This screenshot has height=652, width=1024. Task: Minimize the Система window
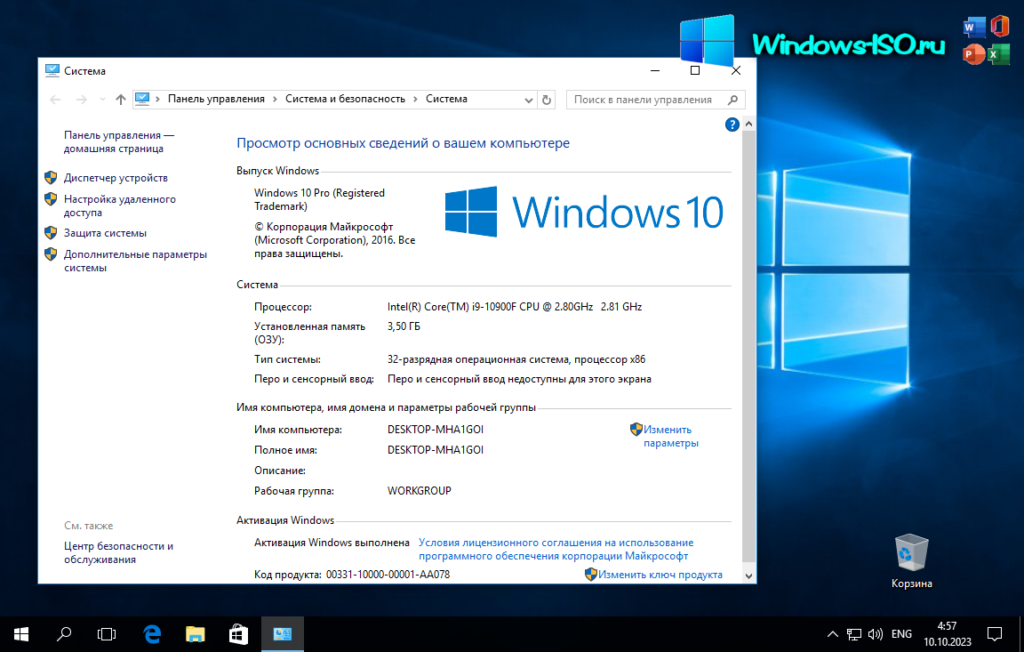point(655,71)
